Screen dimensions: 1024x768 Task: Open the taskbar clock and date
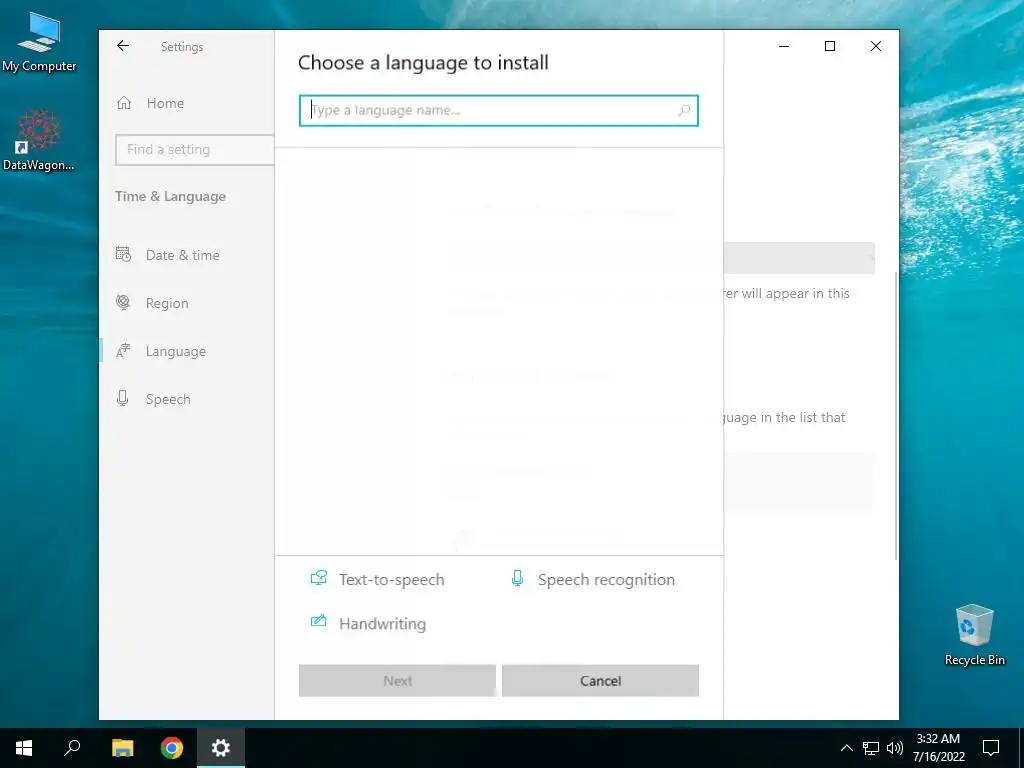[x=938, y=748]
